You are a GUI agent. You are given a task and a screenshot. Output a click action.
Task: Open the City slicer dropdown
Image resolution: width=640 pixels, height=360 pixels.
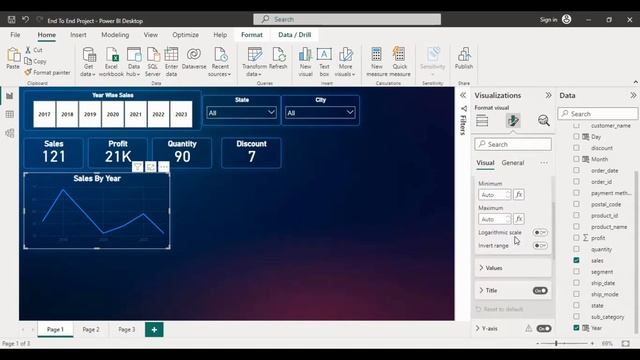tap(320, 113)
